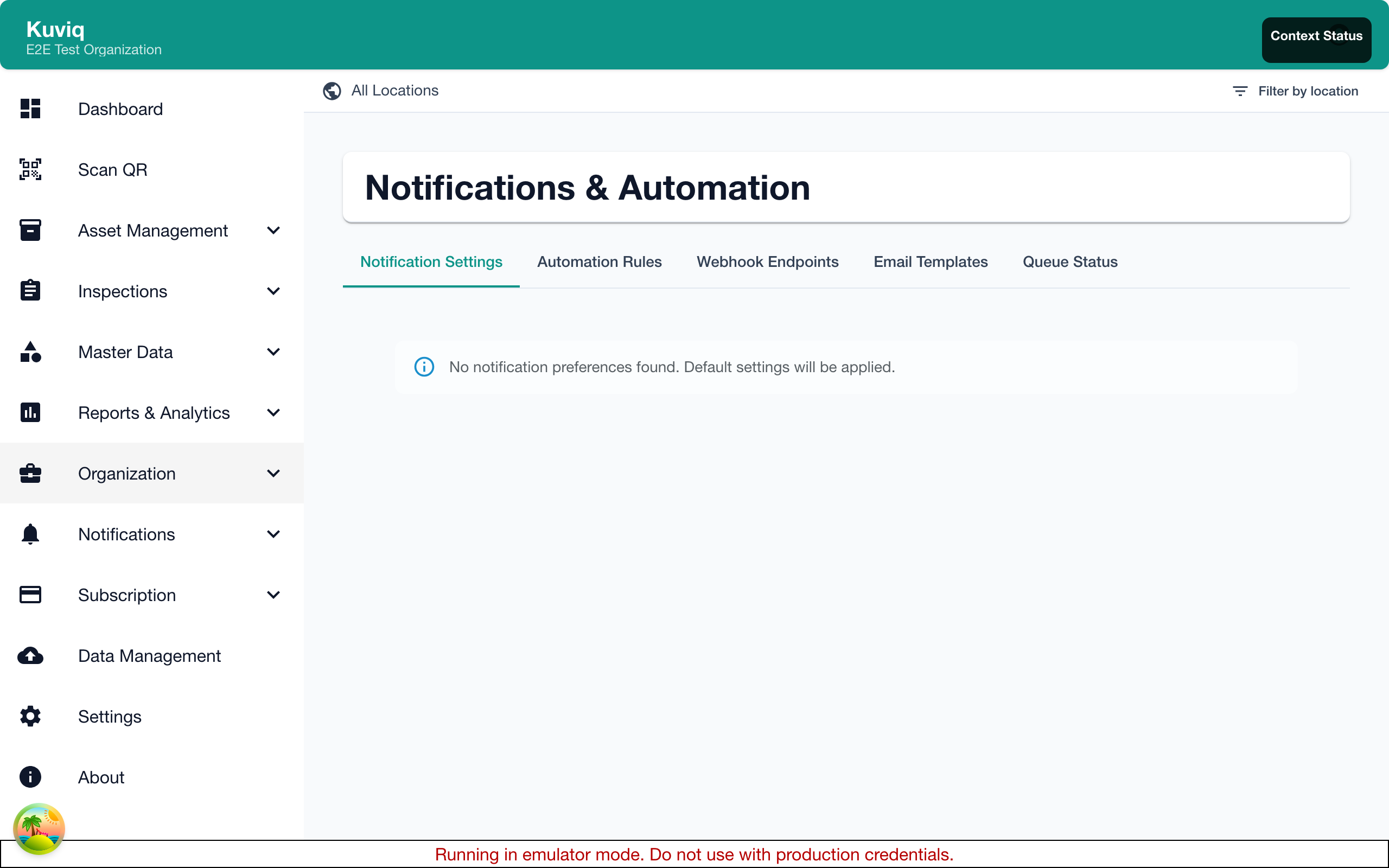Open the Webhook Endpoints tab

coord(767,262)
